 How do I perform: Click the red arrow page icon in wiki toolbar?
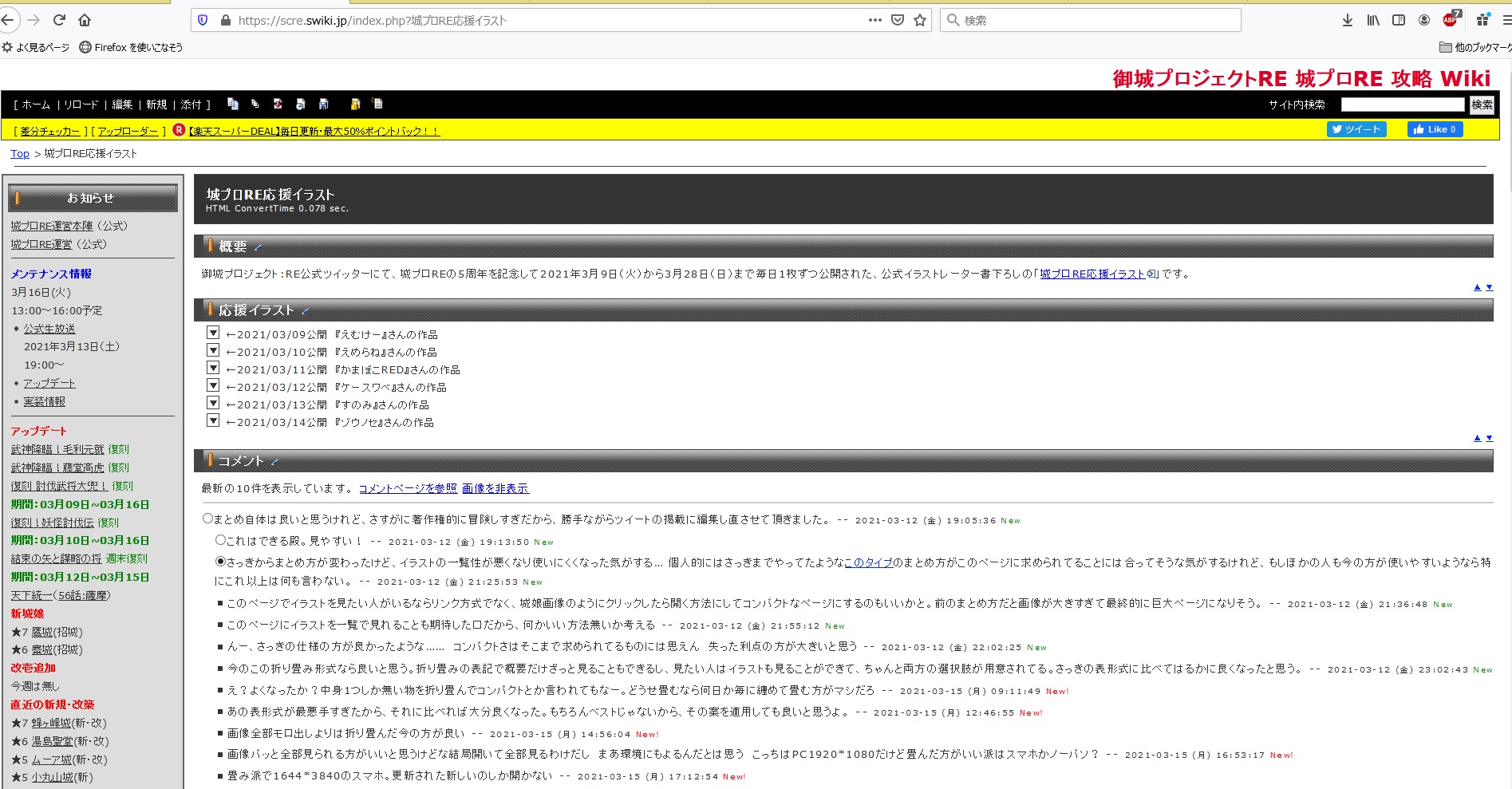point(278,104)
